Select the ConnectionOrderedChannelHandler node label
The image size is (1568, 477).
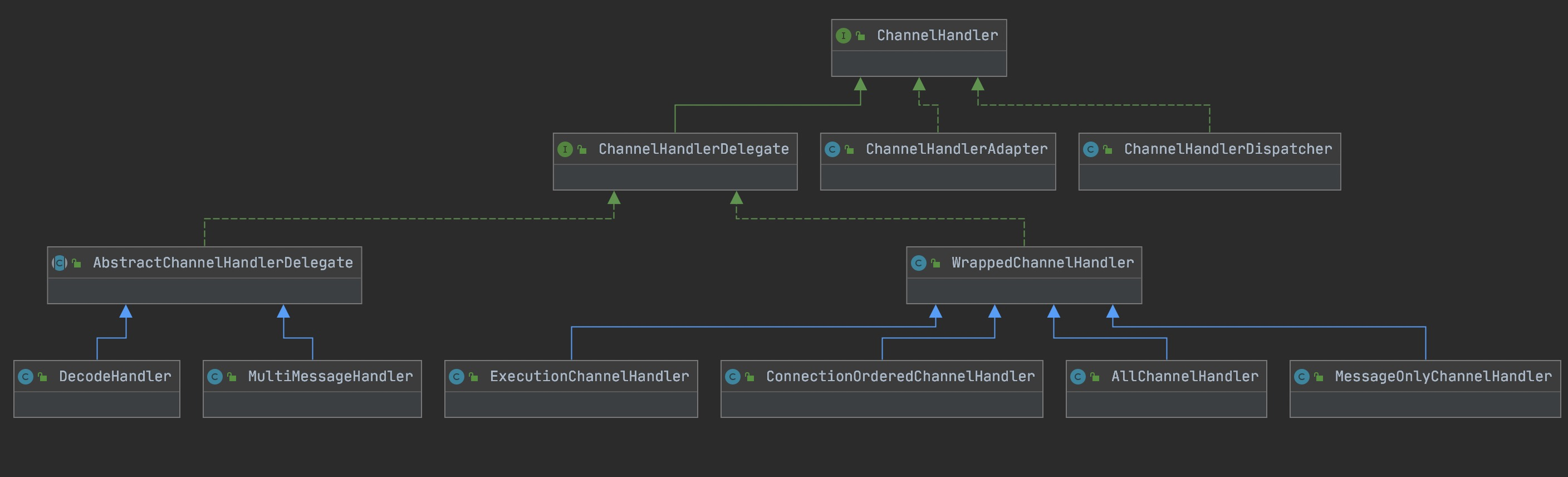click(900, 377)
